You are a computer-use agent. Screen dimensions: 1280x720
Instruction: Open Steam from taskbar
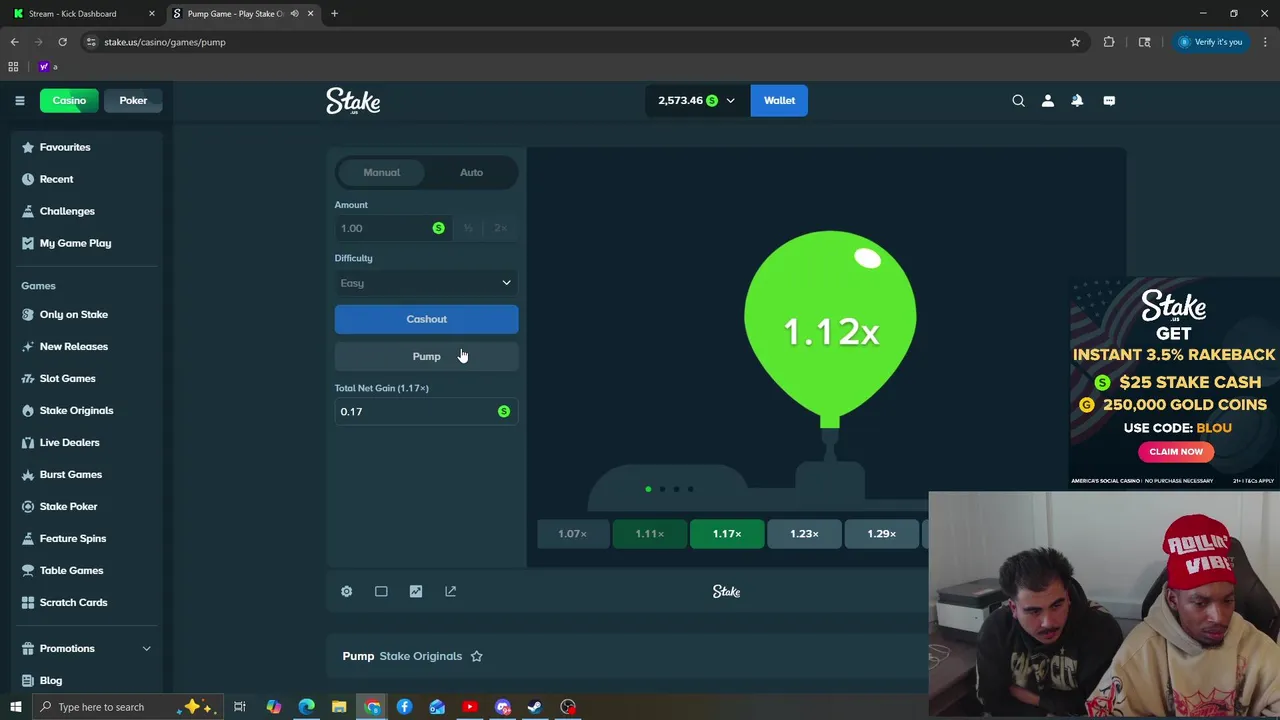tap(535, 707)
